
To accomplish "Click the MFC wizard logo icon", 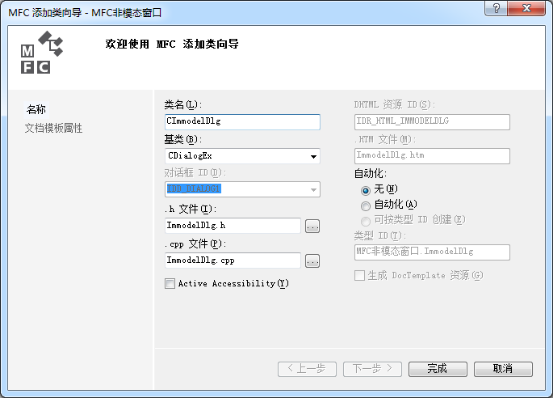I will (x=41, y=52).
